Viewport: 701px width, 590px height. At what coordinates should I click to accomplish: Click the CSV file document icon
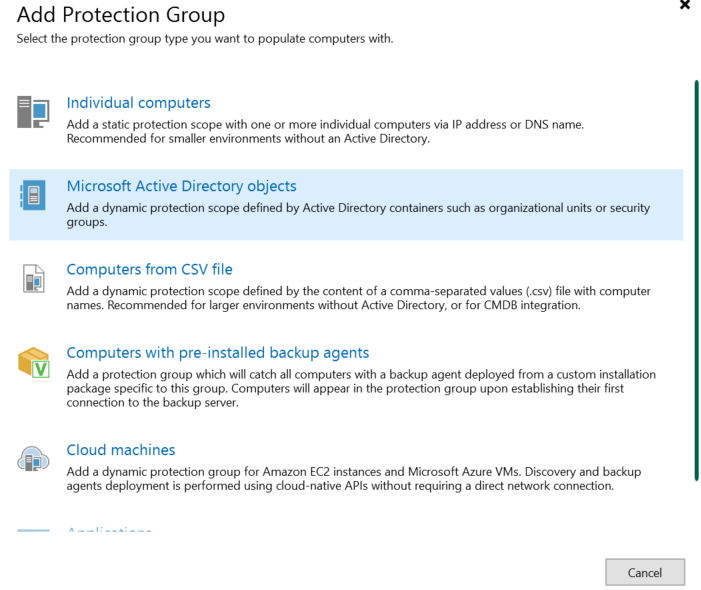[x=34, y=278]
